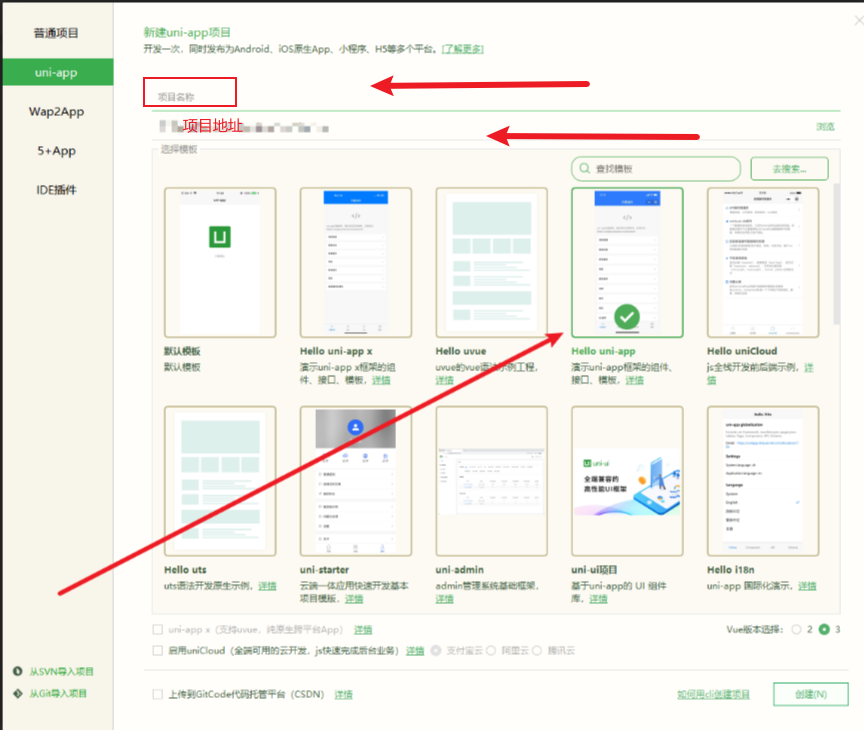The width and height of the screenshot is (864, 730).
Task: Click the 浏览 browse link
Action: [825, 127]
